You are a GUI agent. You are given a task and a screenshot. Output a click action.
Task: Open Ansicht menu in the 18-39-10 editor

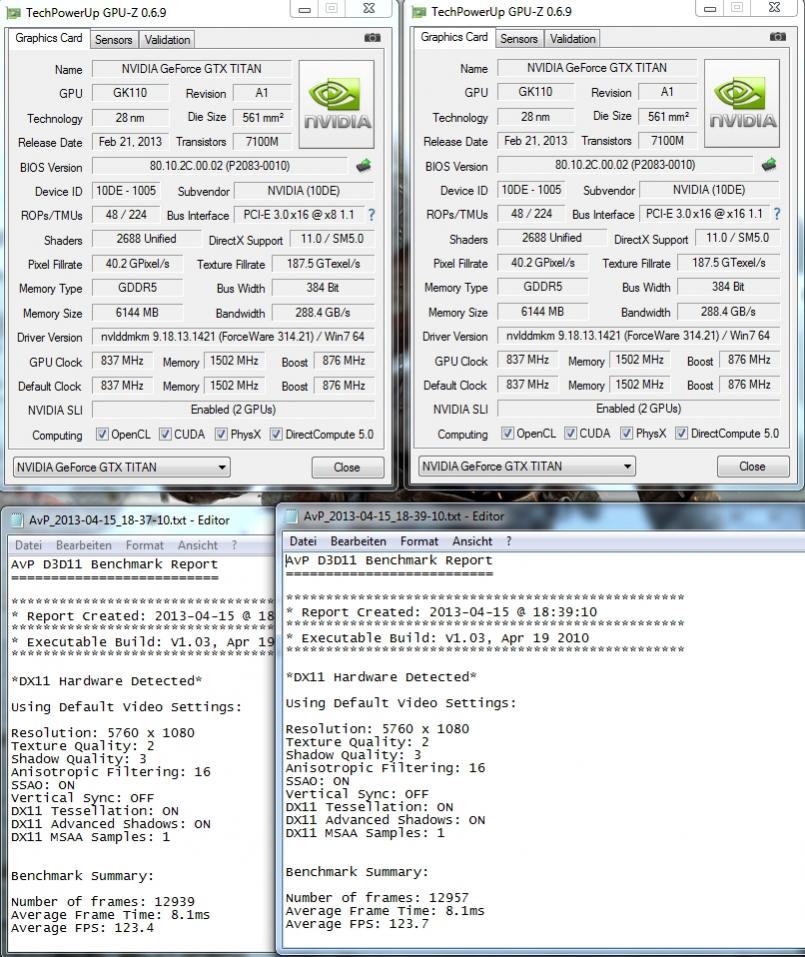[472, 541]
